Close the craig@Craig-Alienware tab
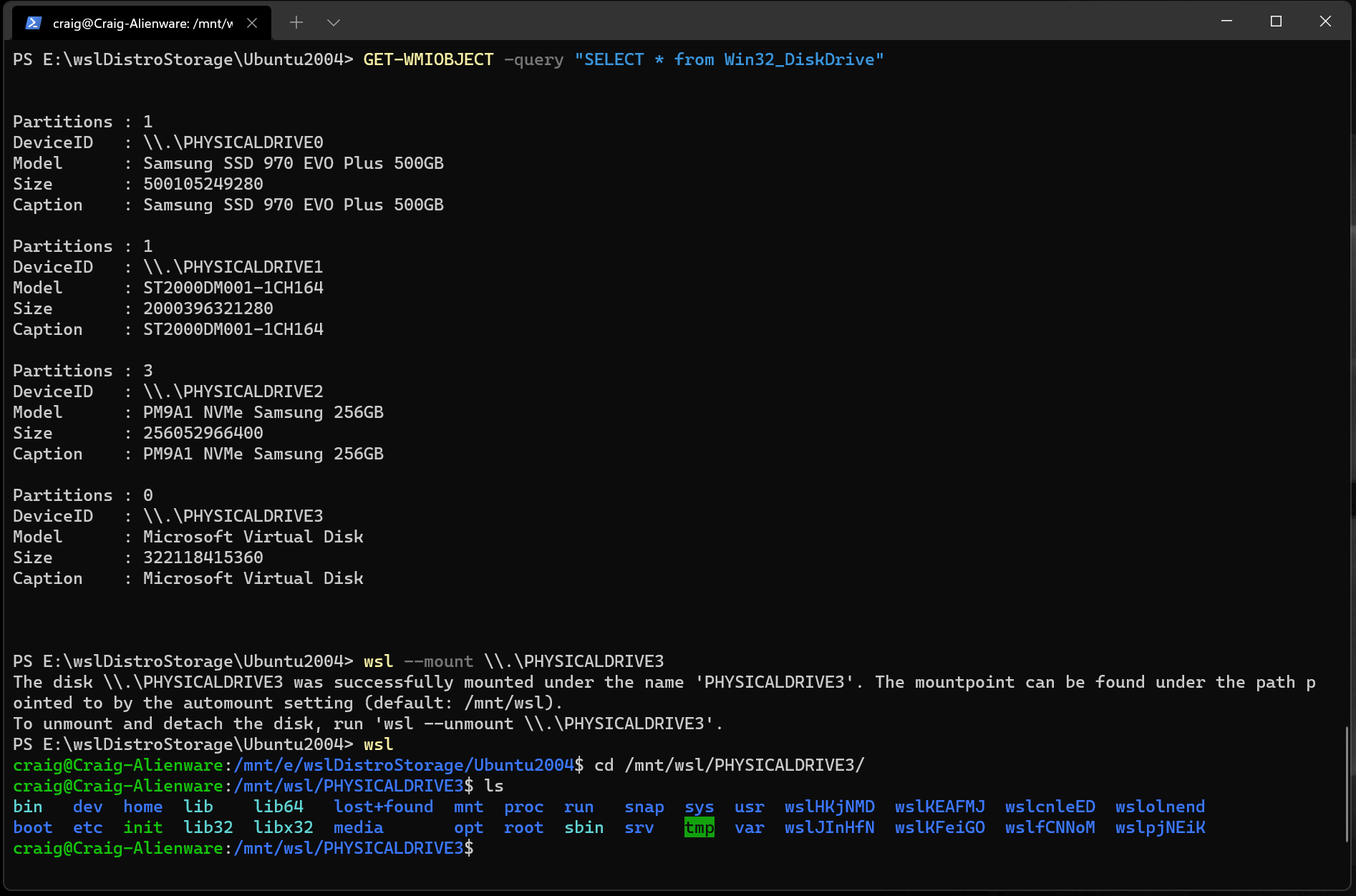 coord(252,22)
